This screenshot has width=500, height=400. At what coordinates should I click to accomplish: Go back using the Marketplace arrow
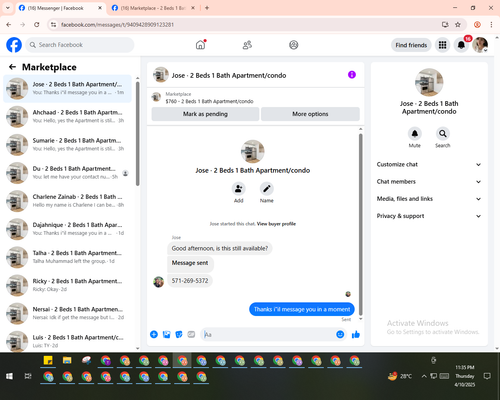12,67
